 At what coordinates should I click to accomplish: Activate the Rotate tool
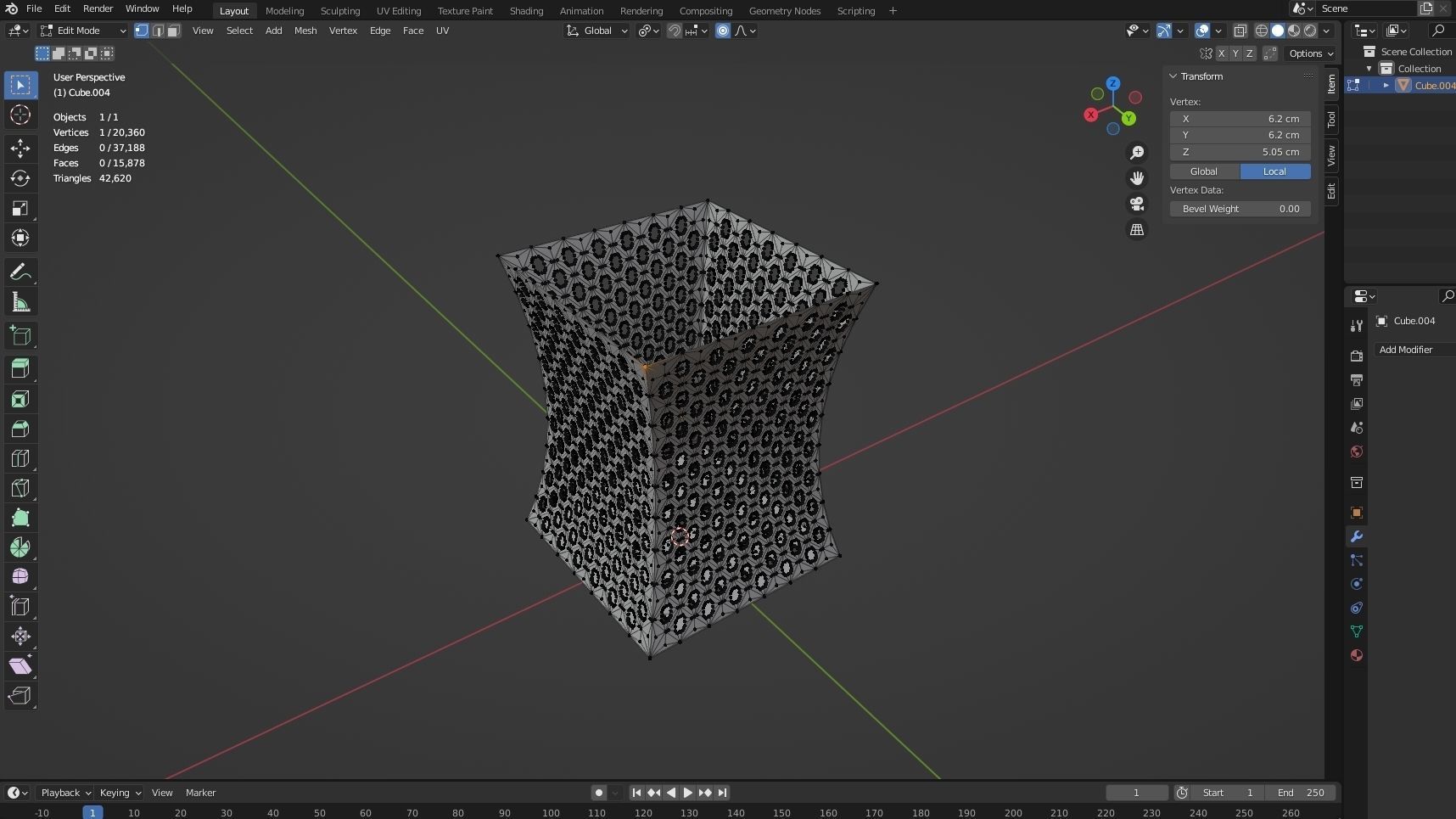pyautogui.click(x=20, y=178)
